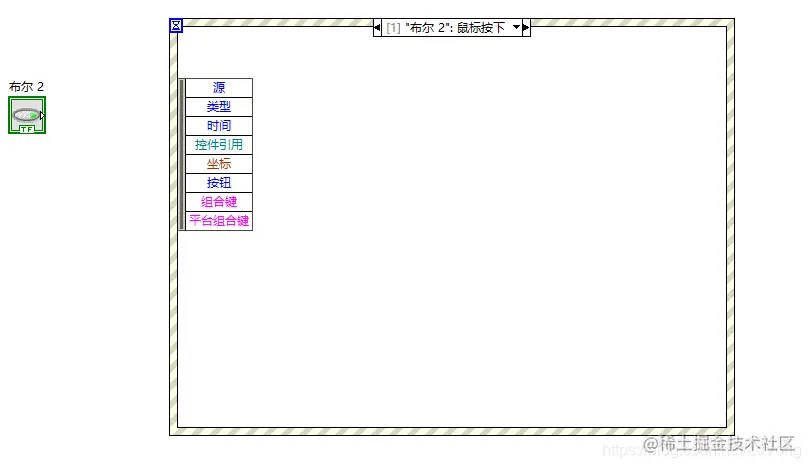Select the 按钮 event data item
The width and height of the screenshot is (810, 468).
point(219,183)
